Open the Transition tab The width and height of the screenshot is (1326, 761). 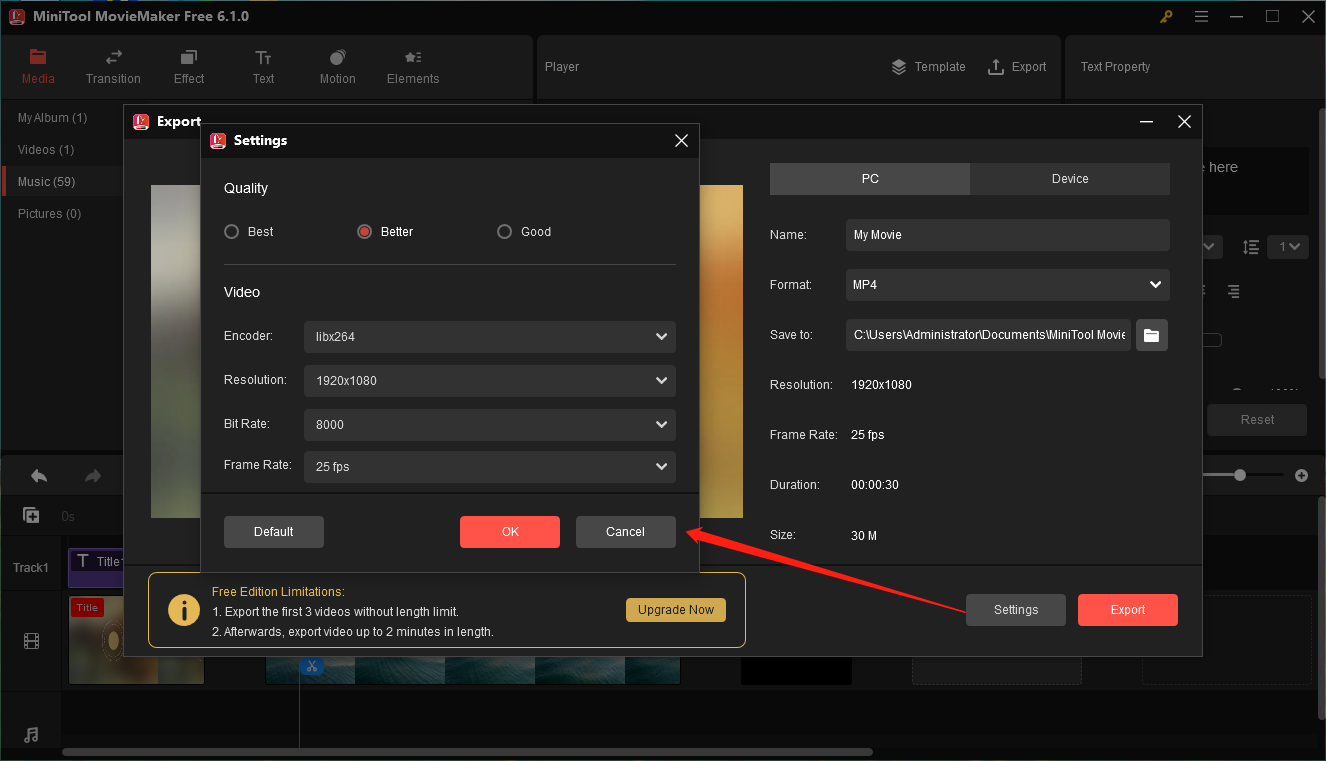pos(113,67)
